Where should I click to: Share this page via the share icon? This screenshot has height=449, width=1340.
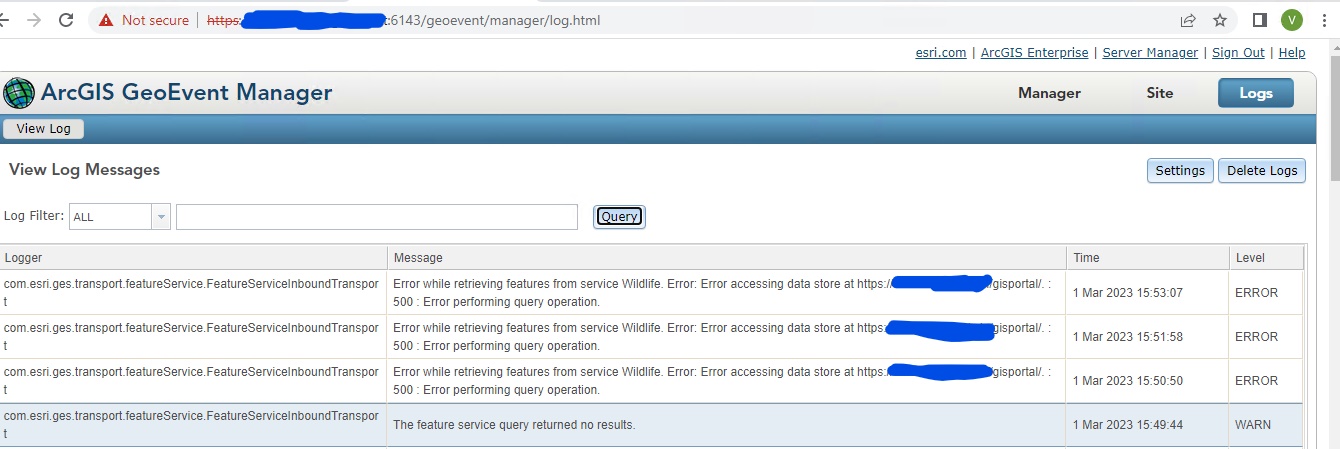[1188, 20]
